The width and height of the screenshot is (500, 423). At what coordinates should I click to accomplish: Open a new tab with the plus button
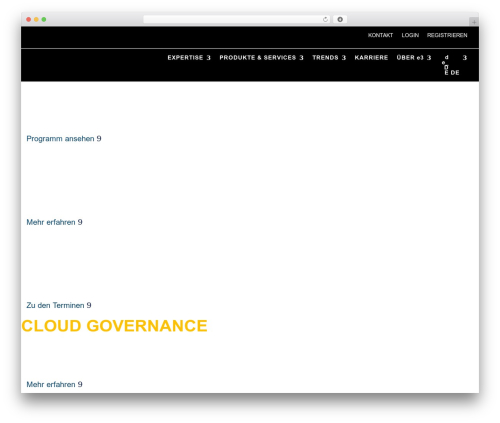[x=474, y=22]
